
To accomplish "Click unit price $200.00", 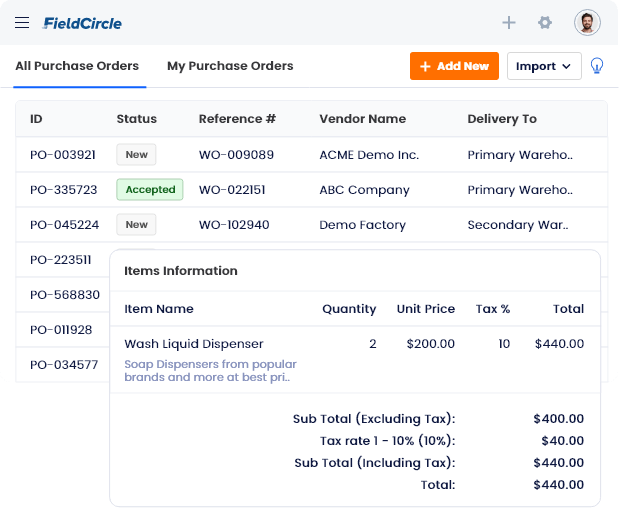I will pyautogui.click(x=431, y=344).
